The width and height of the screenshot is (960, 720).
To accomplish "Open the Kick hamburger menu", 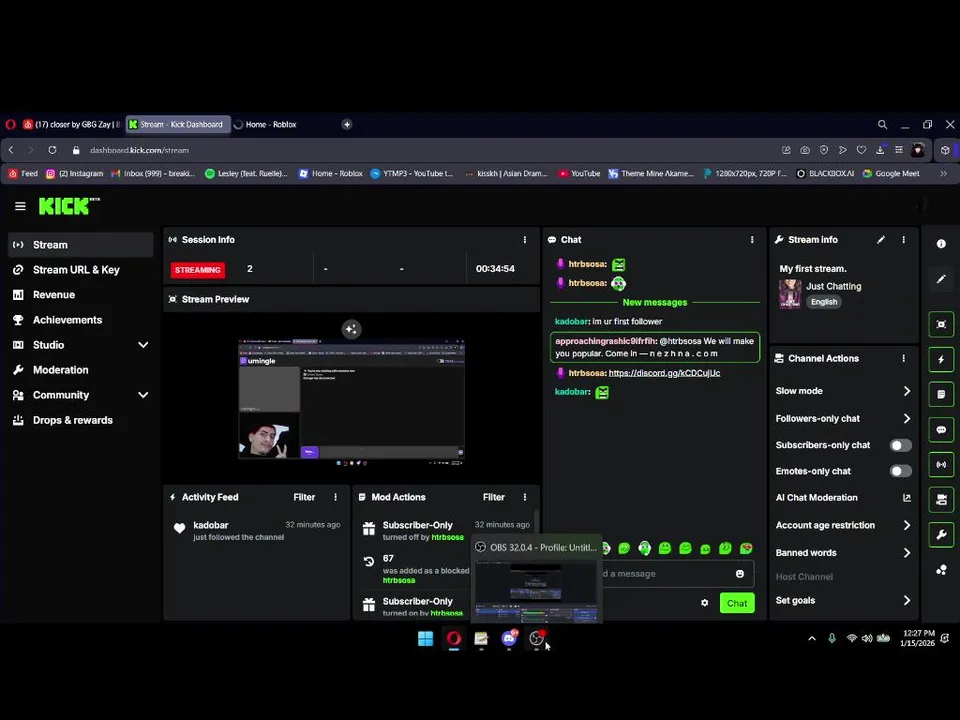I will (20, 206).
